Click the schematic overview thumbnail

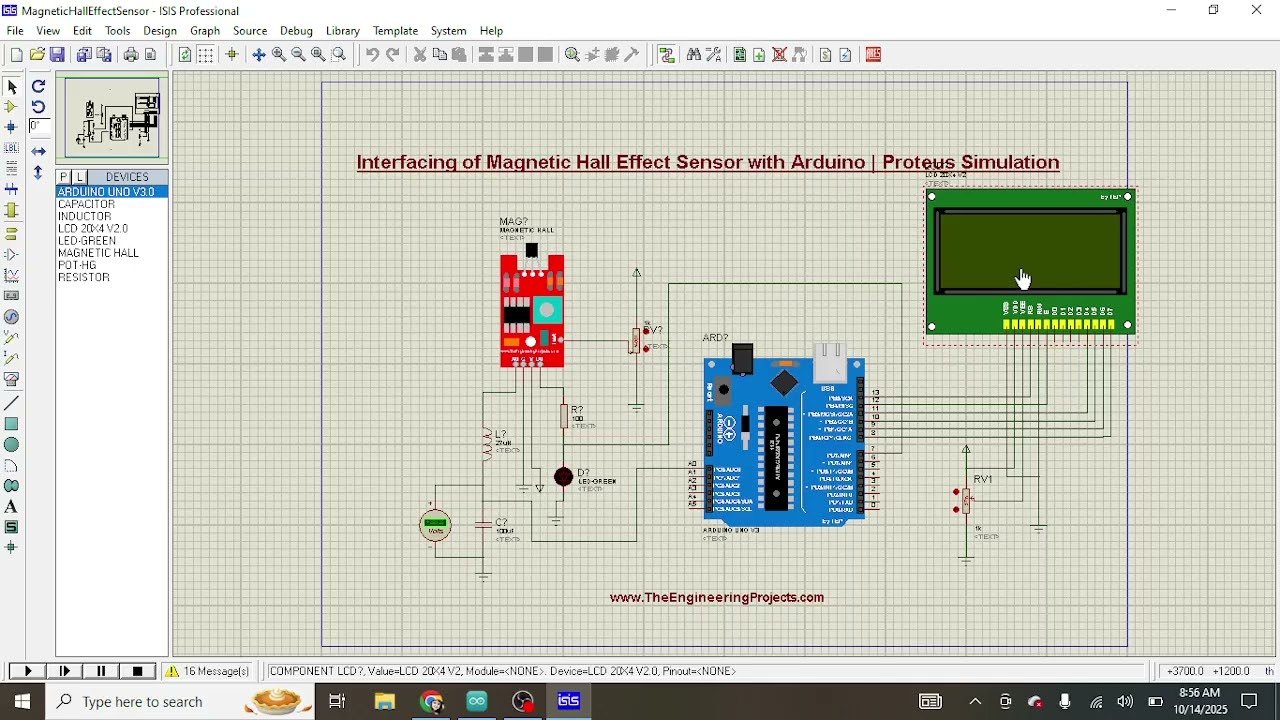click(112, 118)
